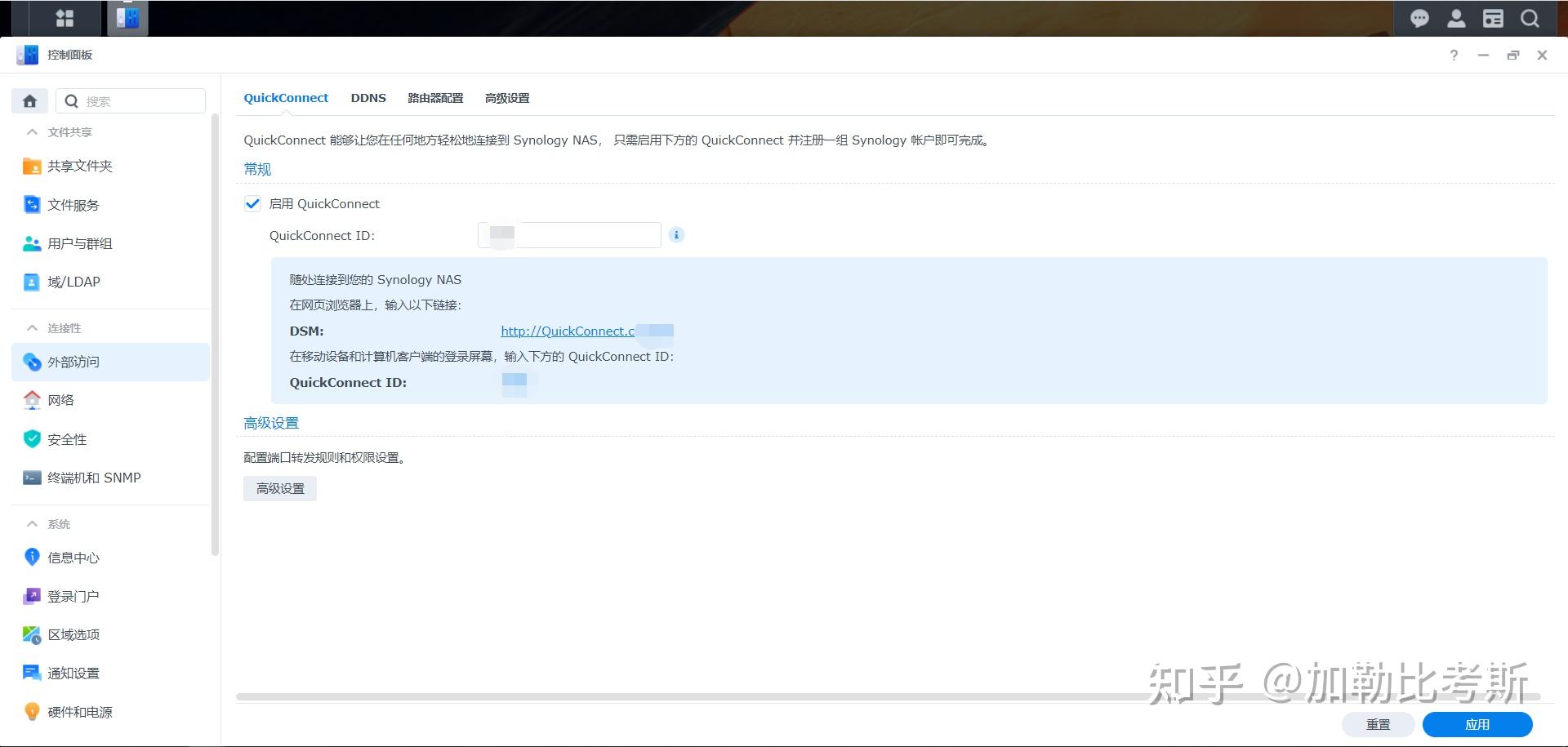1568x747 pixels.
Task: Open the 用户与群组 icon
Action: (32, 243)
